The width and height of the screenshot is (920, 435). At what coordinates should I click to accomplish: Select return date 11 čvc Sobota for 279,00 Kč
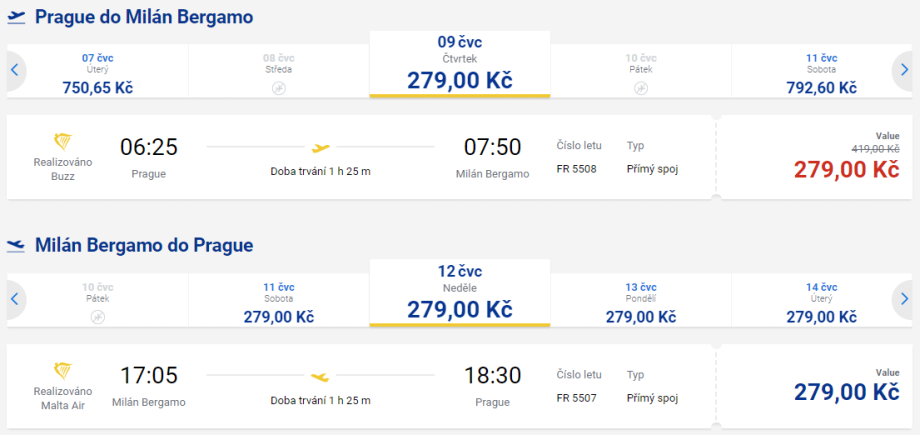[x=279, y=302]
